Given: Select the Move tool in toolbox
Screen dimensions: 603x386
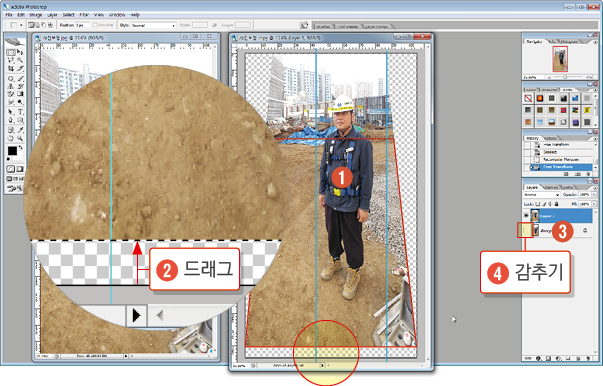Looking at the screenshot, I should (20, 52).
